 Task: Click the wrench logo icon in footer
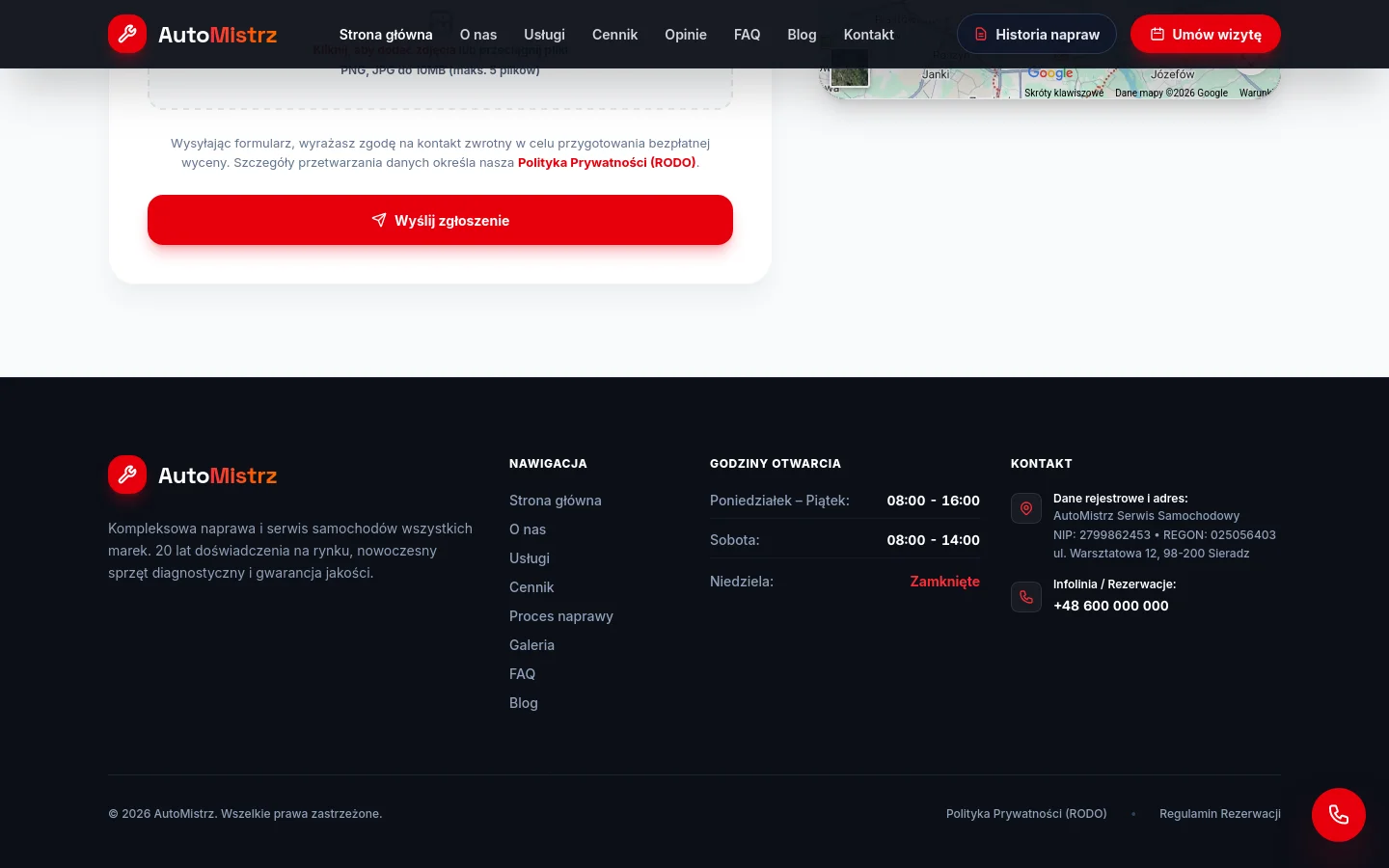(127, 475)
